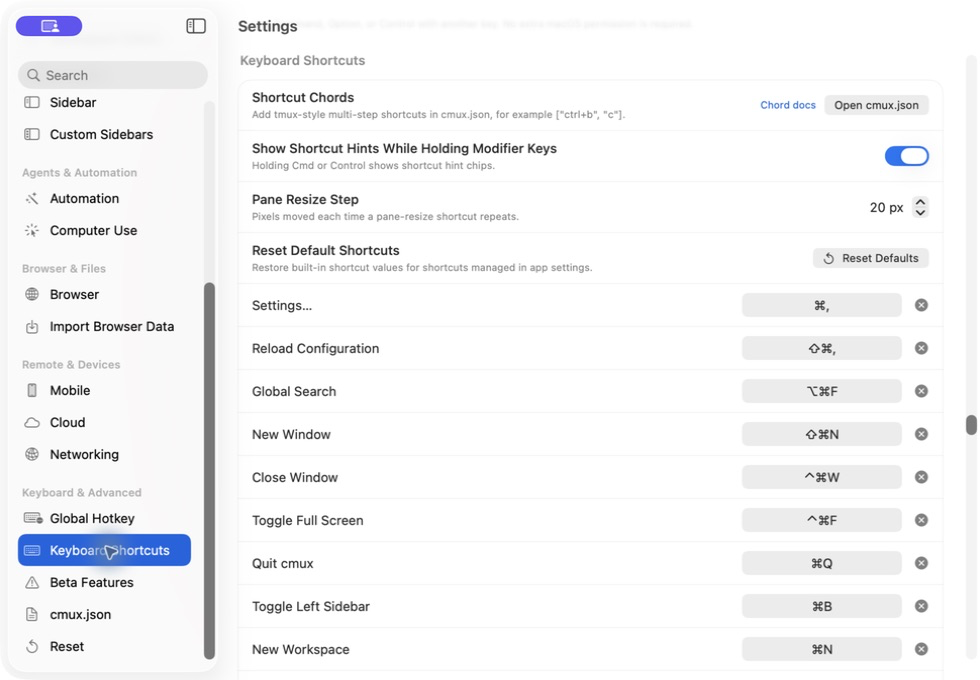Image resolution: width=980 pixels, height=680 pixels.
Task: Edit the New Window shortcut field
Action: pyautogui.click(x=821, y=434)
